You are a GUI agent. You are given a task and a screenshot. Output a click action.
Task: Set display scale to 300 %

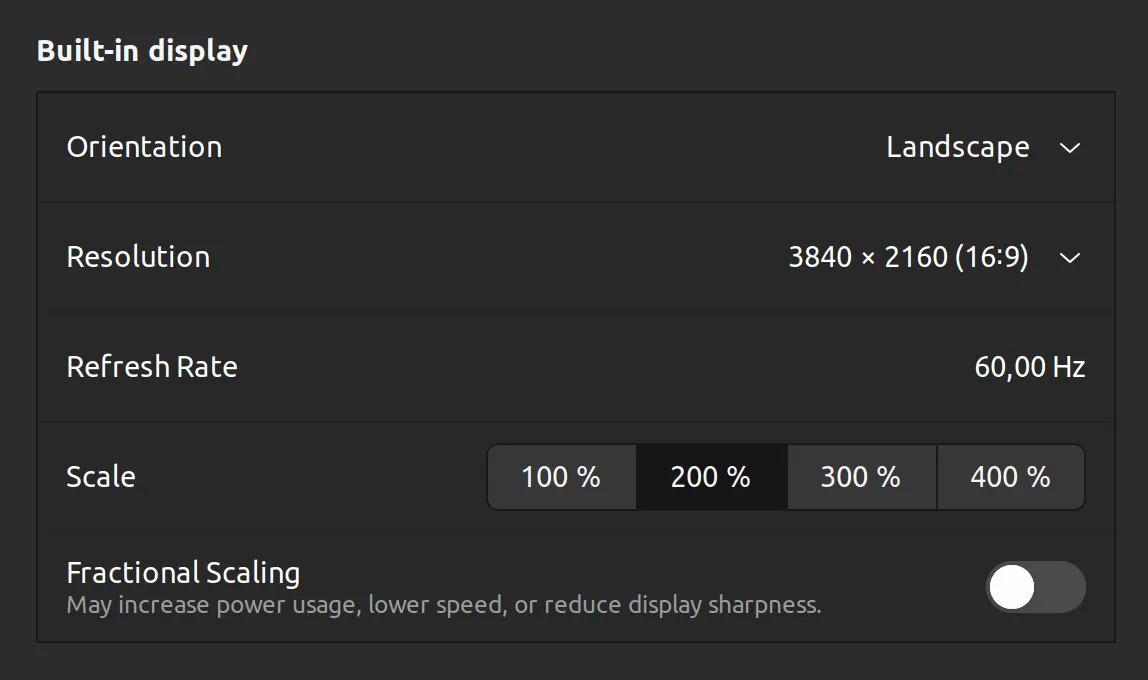(861, 477)
